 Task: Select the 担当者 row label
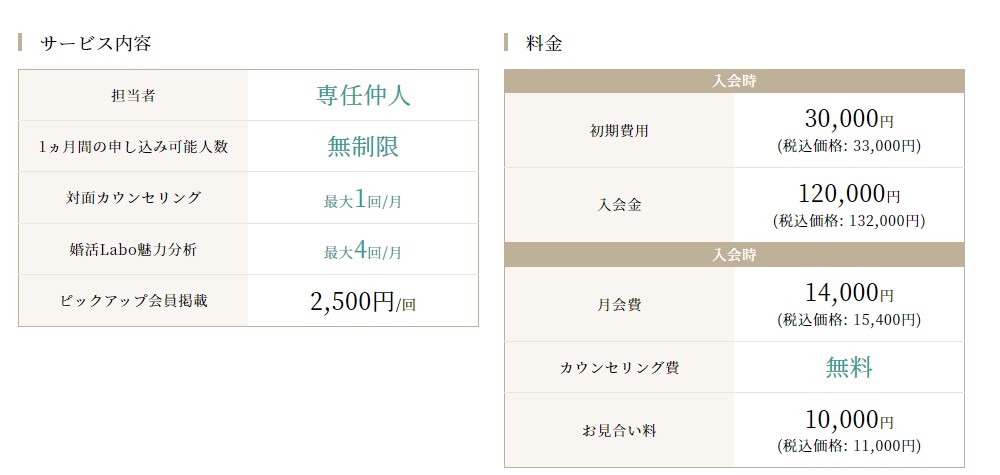point(133,96)
